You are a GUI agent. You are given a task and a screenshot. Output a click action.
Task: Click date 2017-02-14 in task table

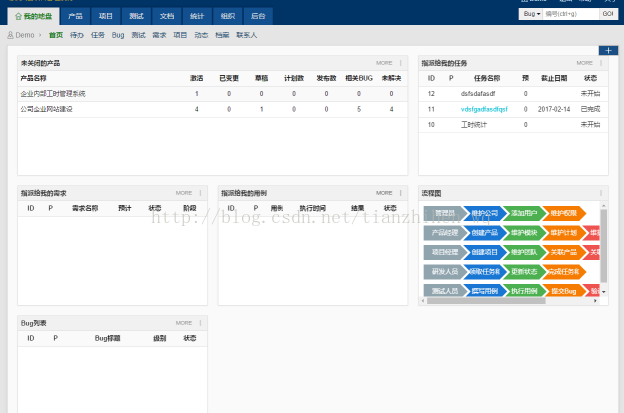coord(554,109)
